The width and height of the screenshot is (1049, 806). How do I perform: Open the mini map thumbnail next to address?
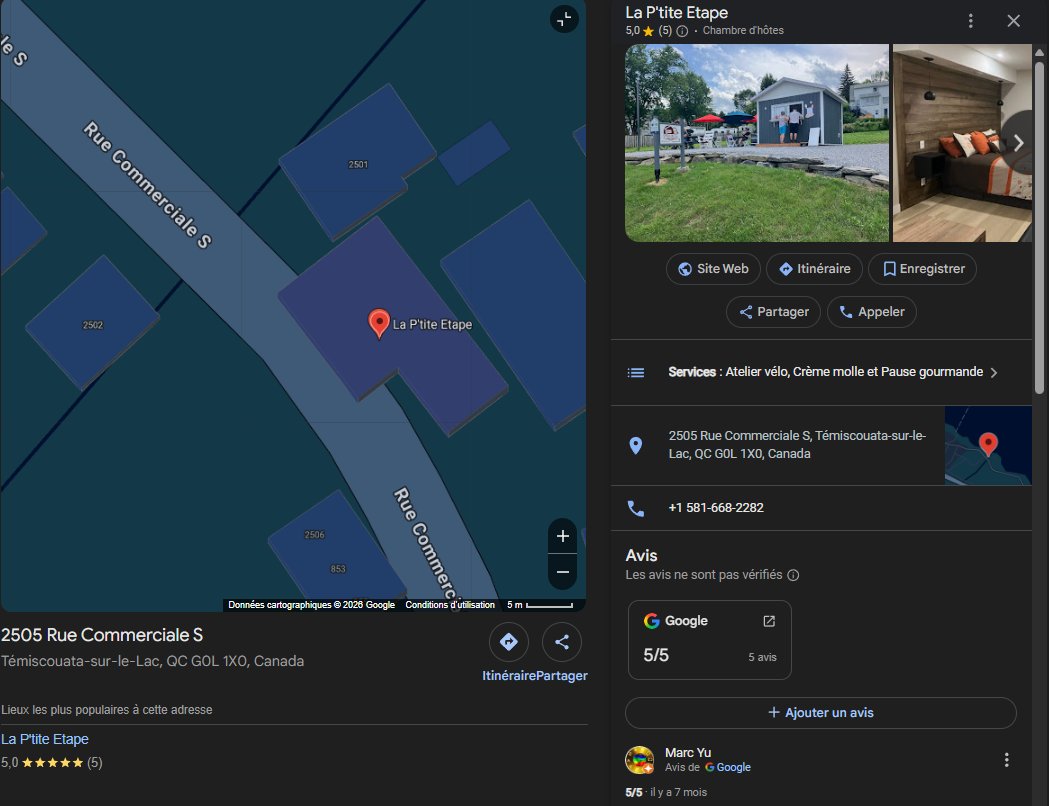(x=988, y=445)
